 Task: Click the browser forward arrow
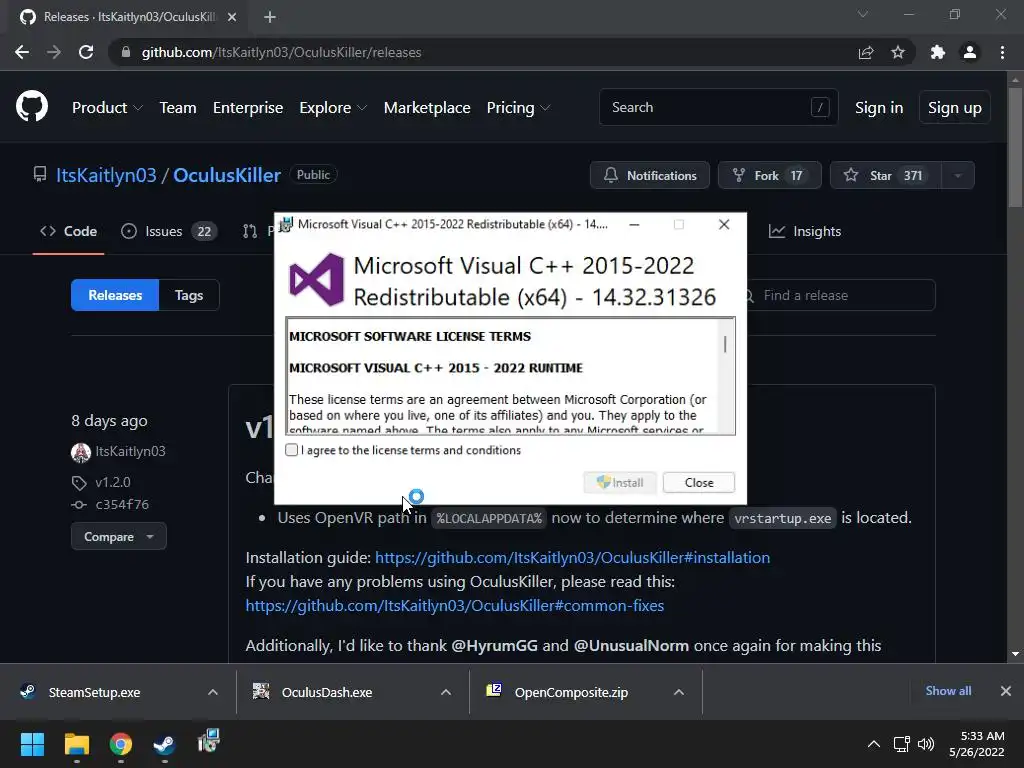coord(54,52)
